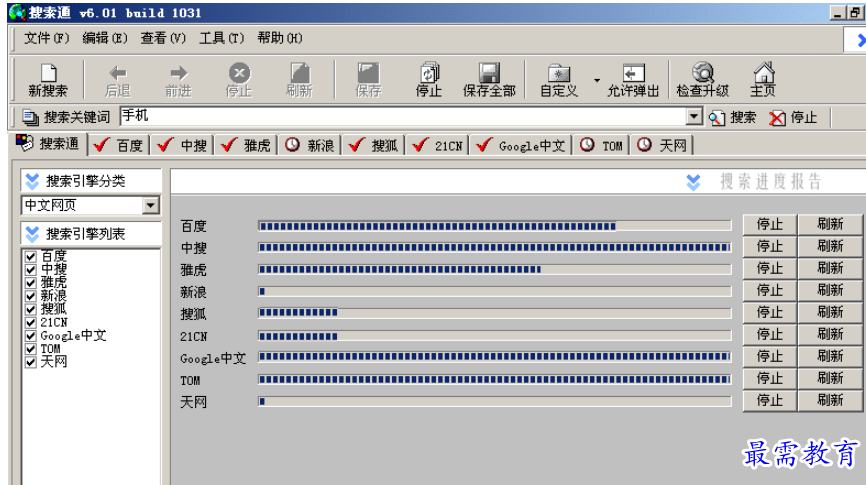
Task: Switch to the 中搜 tab
Action: (182, 145)
